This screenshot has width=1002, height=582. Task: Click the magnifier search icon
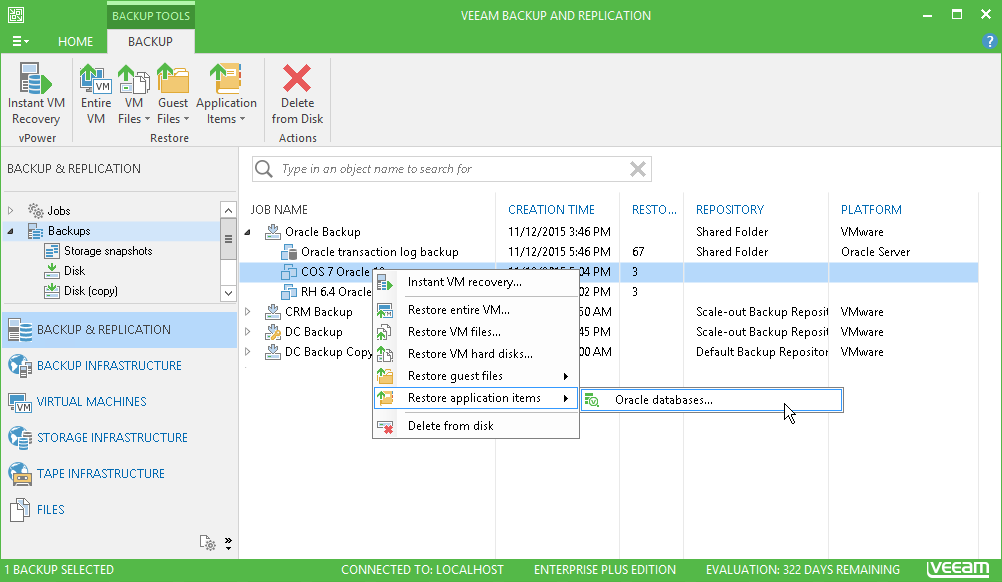(x=264, y=169)
